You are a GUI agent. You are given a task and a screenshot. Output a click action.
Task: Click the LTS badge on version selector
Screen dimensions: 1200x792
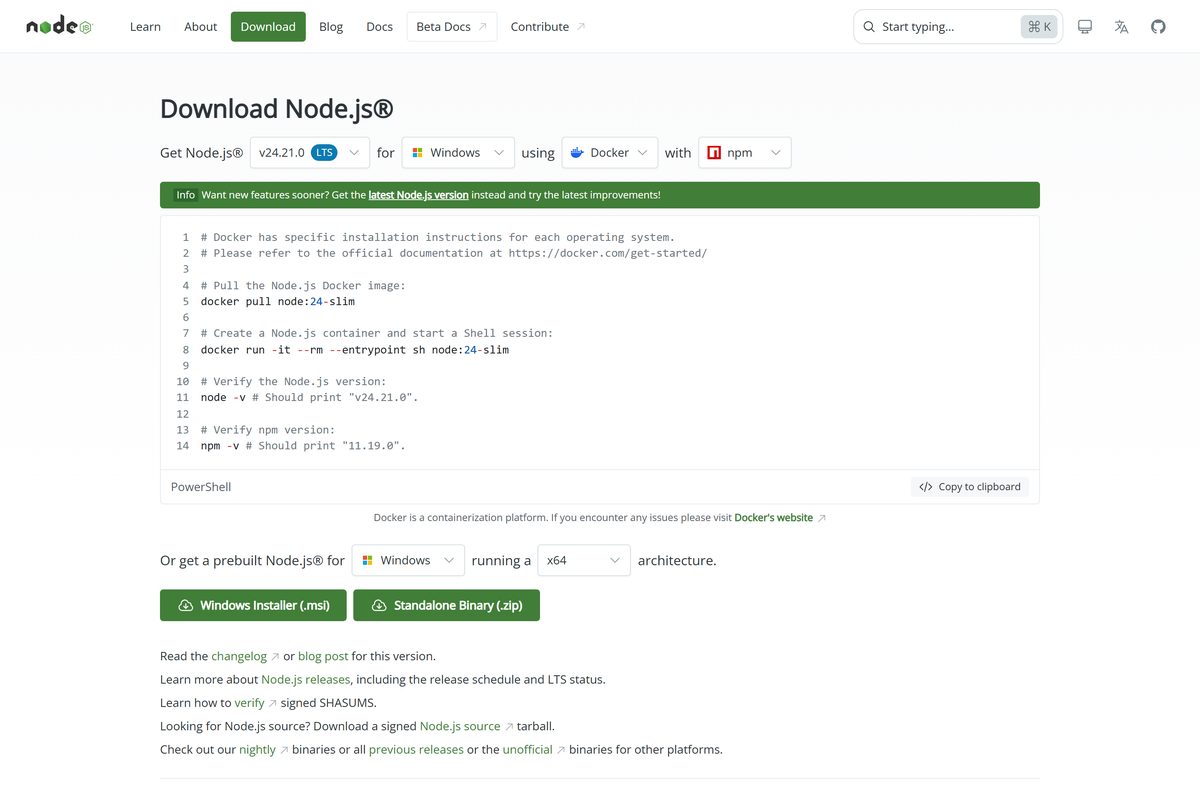click(324, 153)
